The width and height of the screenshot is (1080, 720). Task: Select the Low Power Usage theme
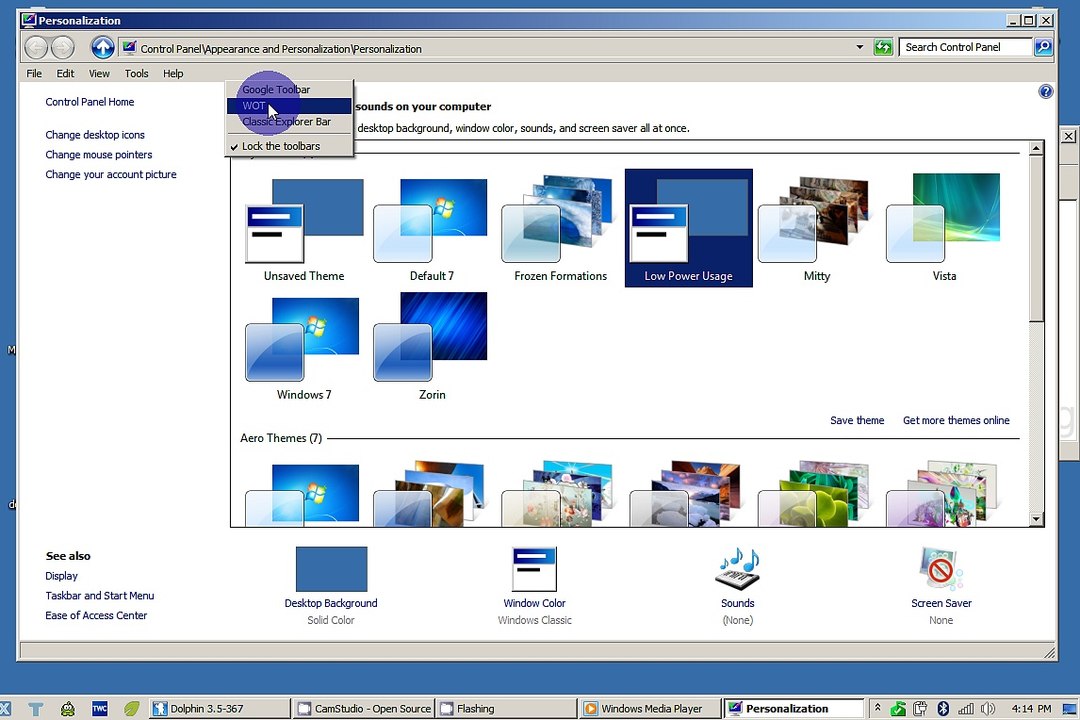click(688, 228)
